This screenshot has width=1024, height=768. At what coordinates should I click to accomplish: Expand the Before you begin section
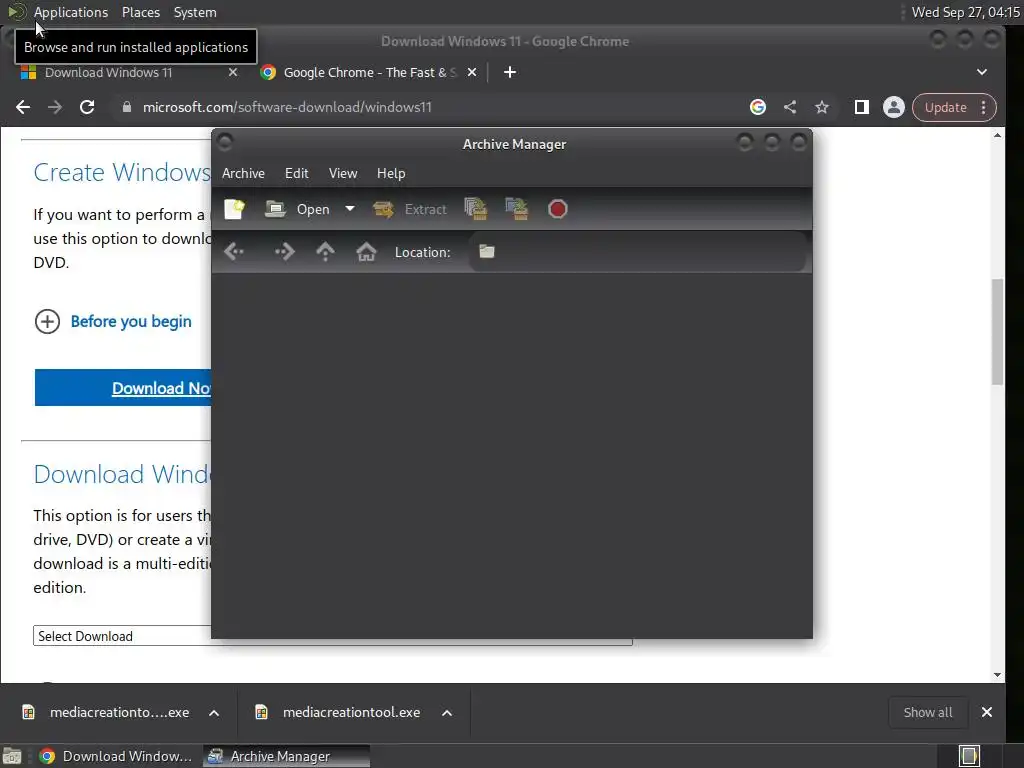pyautogui.click(x=113, y=321)
